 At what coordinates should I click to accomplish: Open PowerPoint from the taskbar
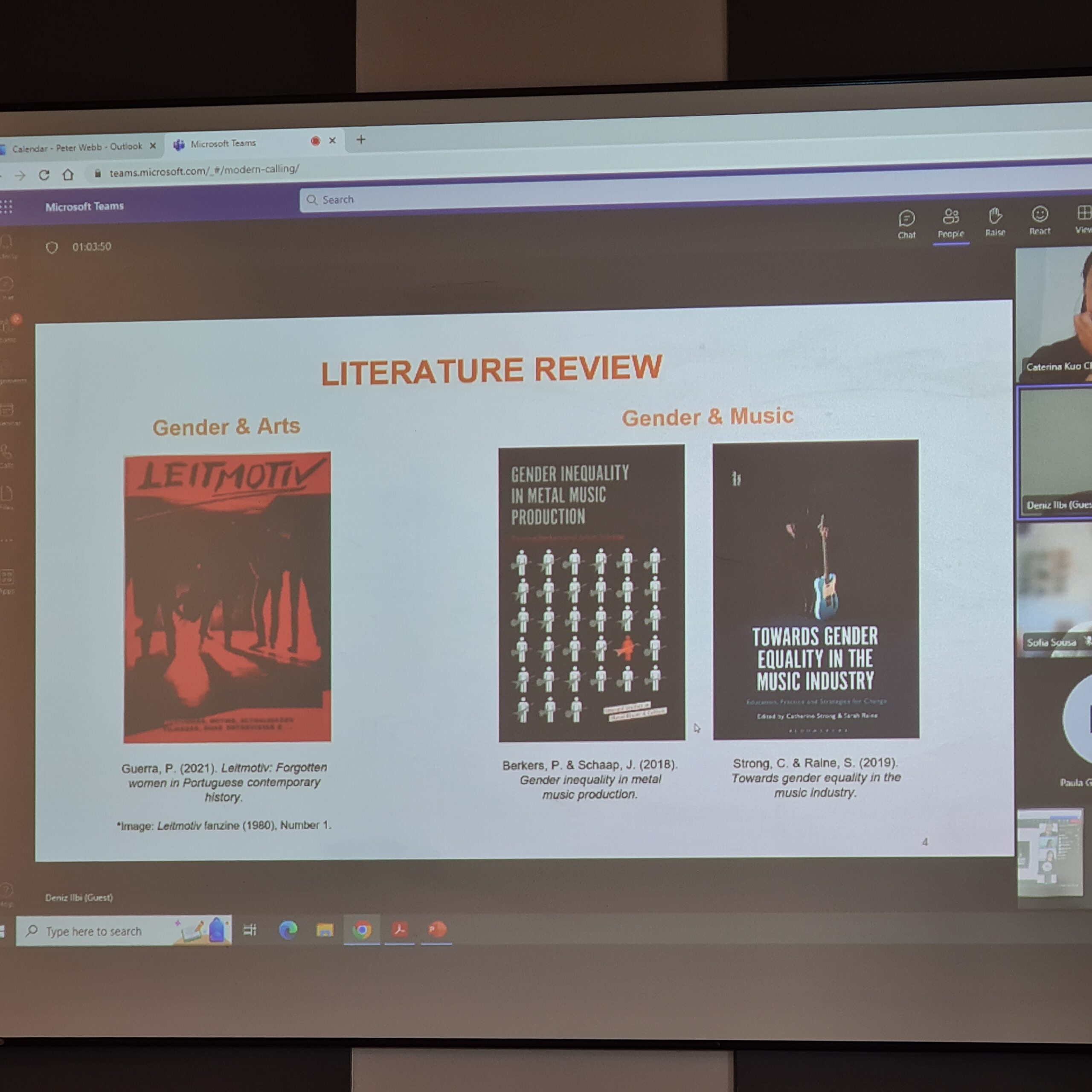[437, 929]
